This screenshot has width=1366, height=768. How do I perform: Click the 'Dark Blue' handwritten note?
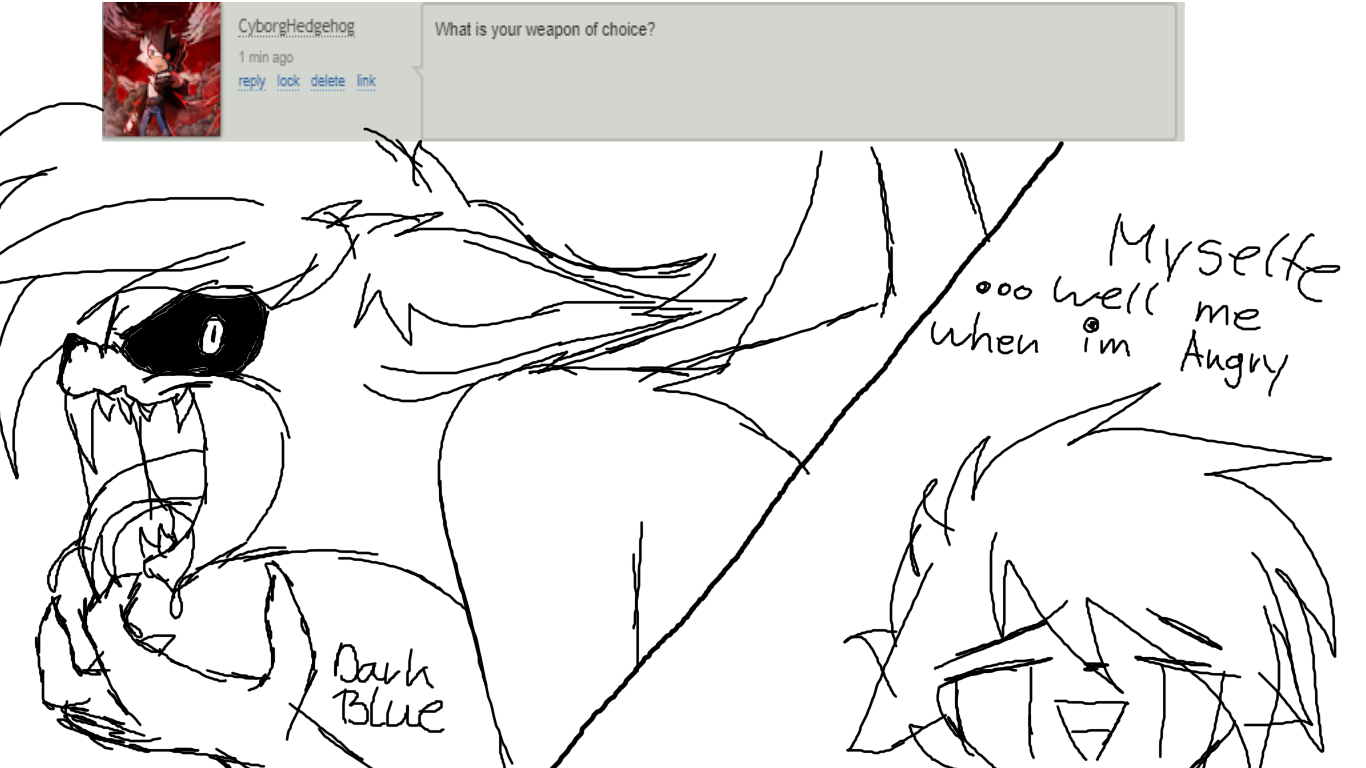click(x=387, y=691)
